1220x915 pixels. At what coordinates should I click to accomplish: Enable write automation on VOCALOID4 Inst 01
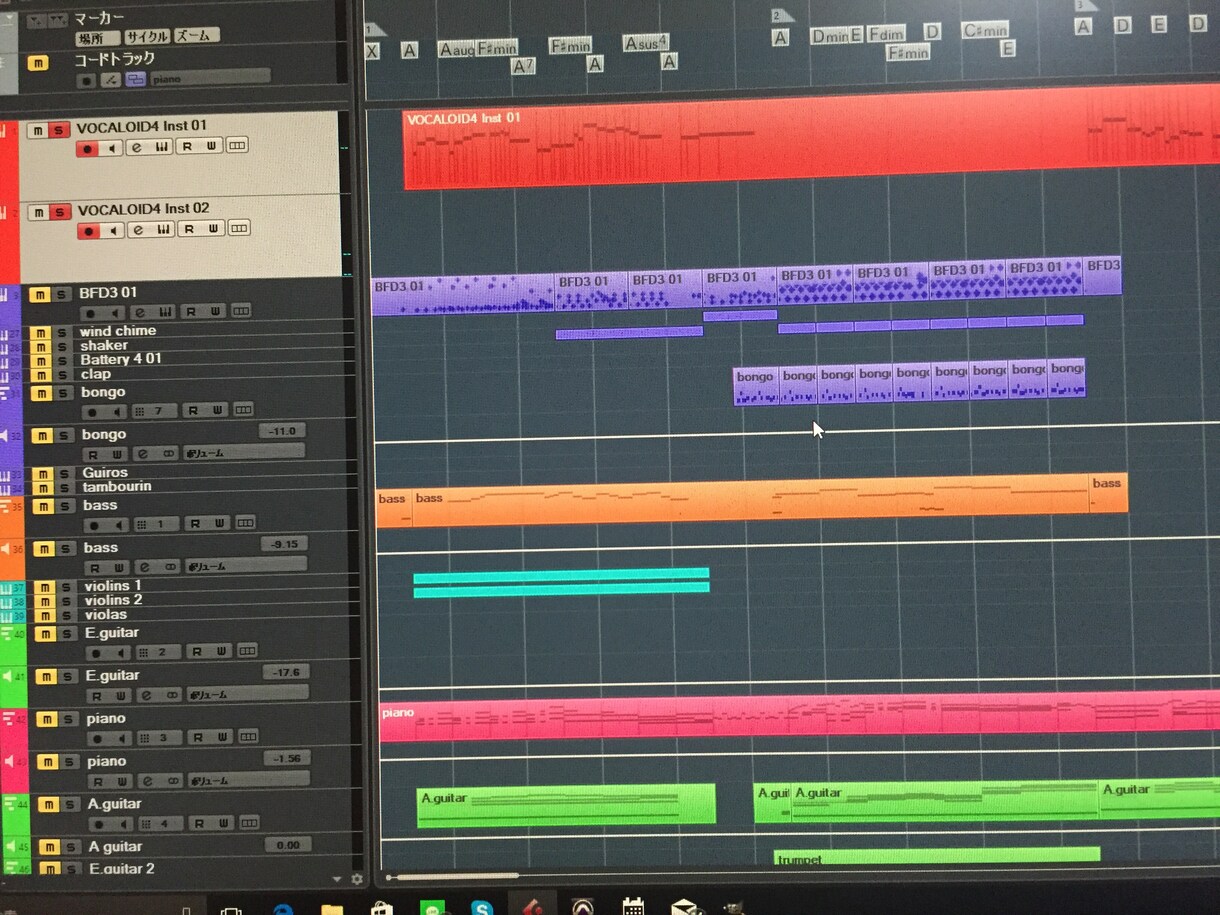coord(211,146)
